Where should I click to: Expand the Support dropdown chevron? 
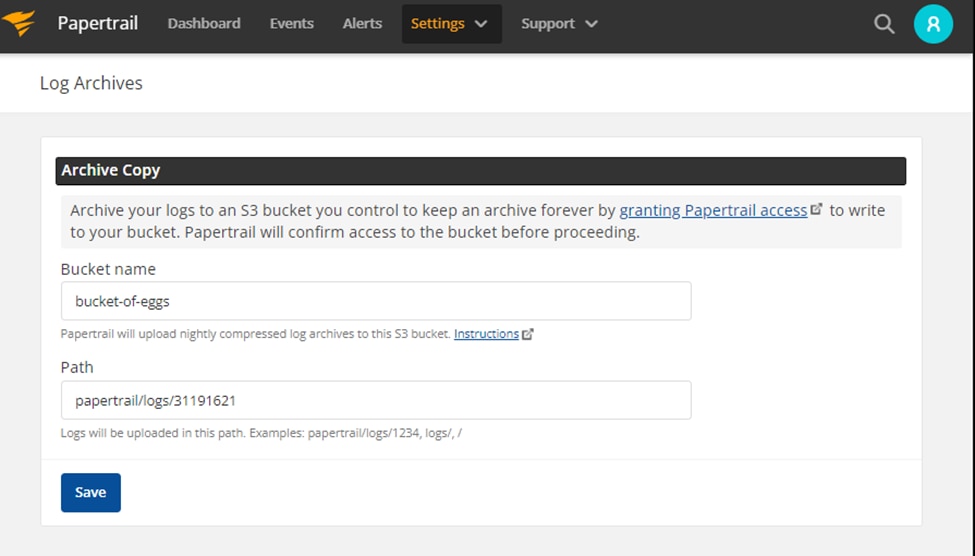pos(591,24)
